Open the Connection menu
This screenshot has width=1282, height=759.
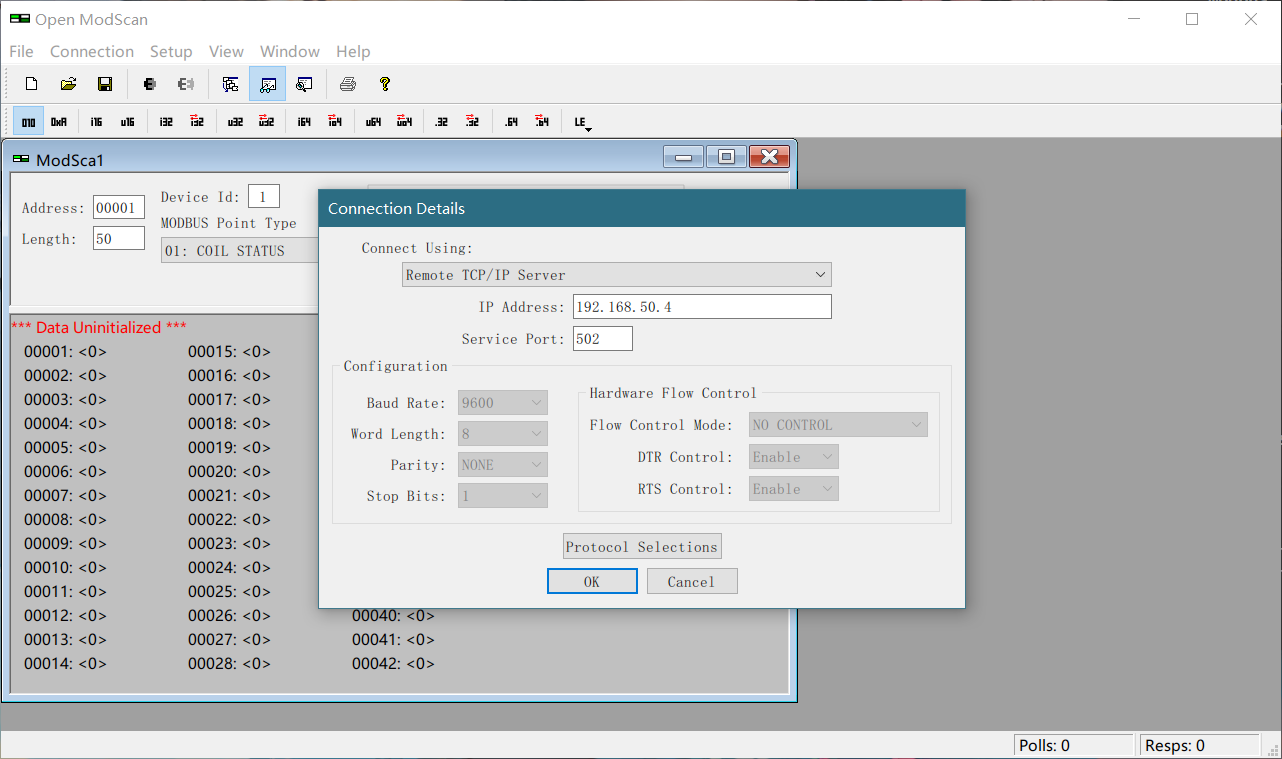[92, 51]
